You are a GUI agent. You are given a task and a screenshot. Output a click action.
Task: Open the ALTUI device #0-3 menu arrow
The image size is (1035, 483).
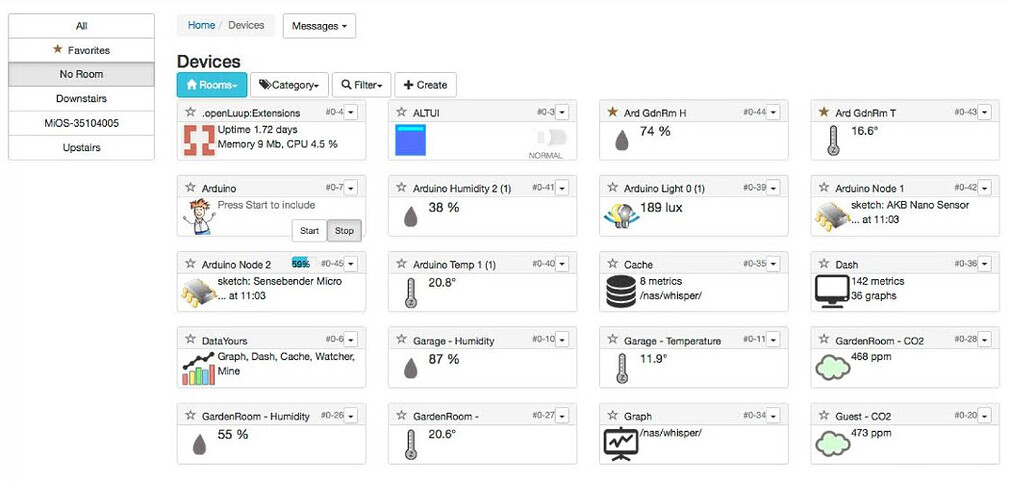click(562, 112)
